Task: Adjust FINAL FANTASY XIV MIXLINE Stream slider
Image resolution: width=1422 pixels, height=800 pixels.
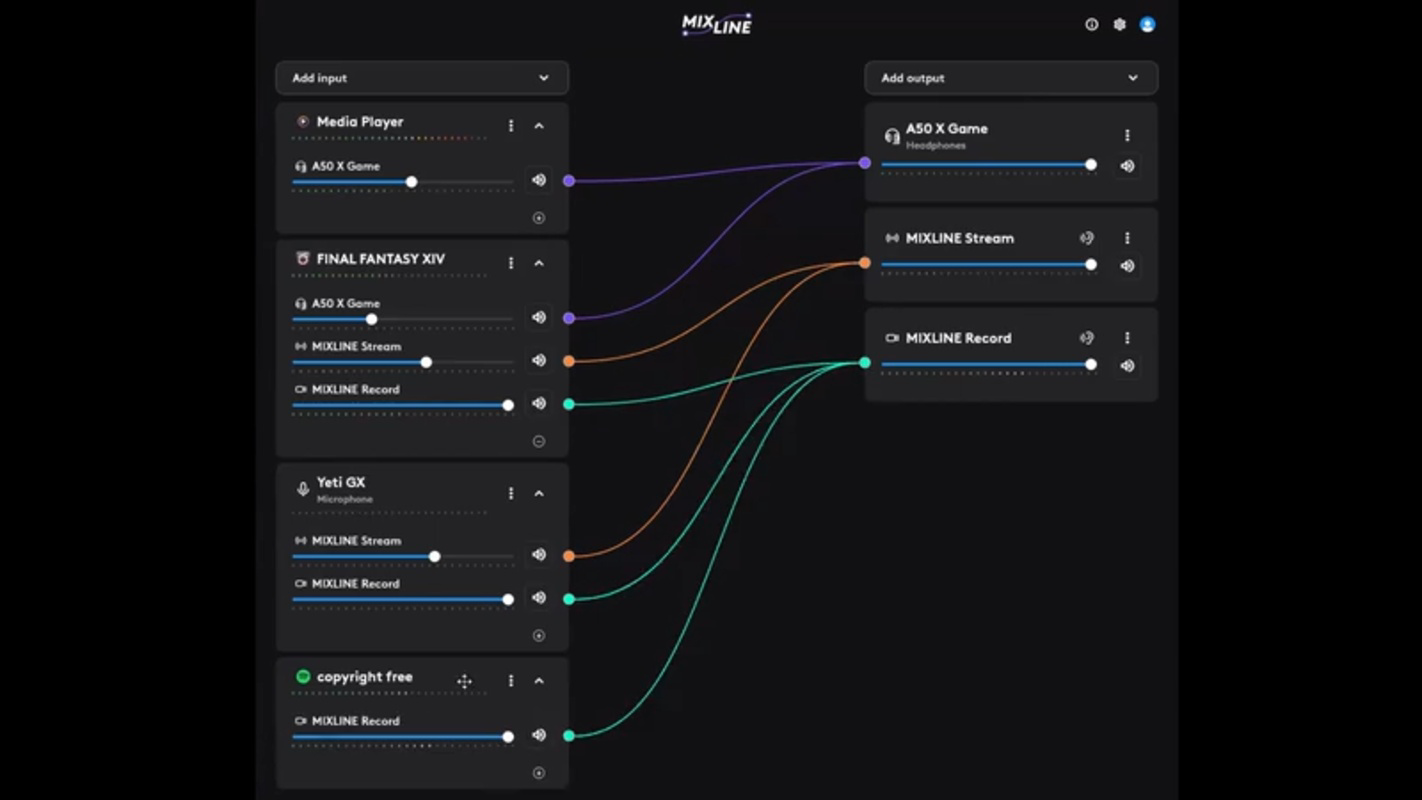Action: [x=402, y=362]
